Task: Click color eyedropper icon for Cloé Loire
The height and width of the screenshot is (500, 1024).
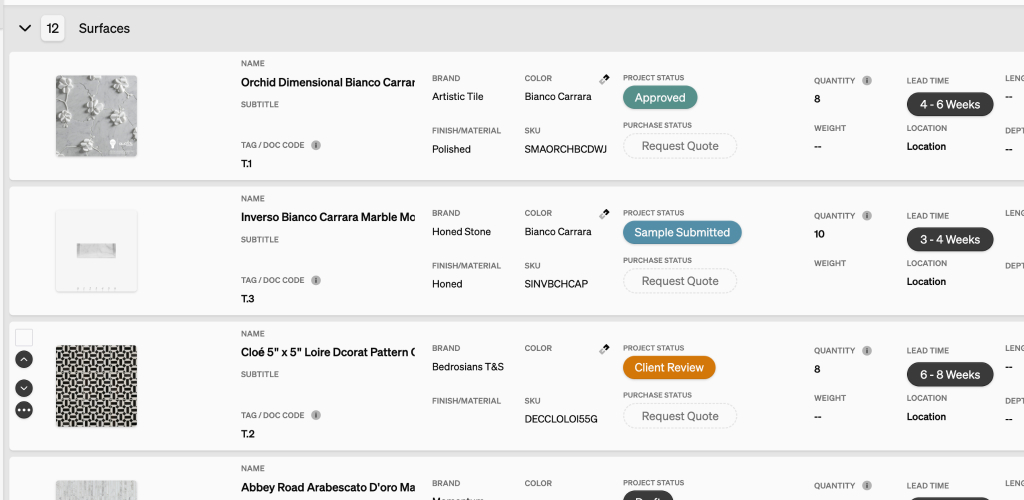Action: 604,349
